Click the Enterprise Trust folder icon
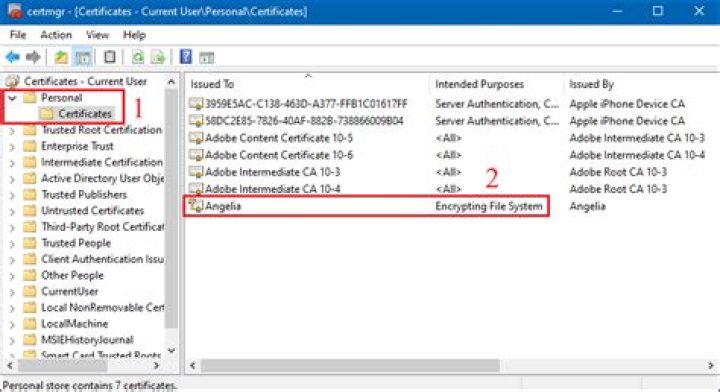This screenshot has width=720, height=392. [30, 146]
